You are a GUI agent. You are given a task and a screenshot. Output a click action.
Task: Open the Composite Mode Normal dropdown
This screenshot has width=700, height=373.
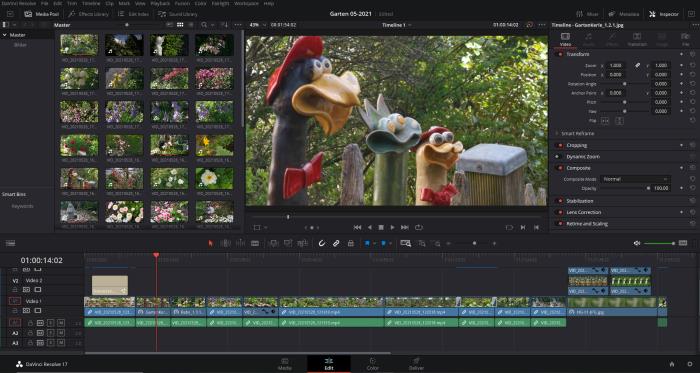pos(636,179)
